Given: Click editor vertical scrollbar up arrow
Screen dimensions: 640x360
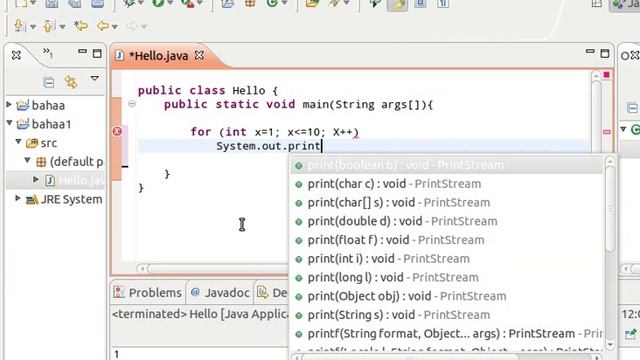Looking at the screenshot, I should [596, 76].
